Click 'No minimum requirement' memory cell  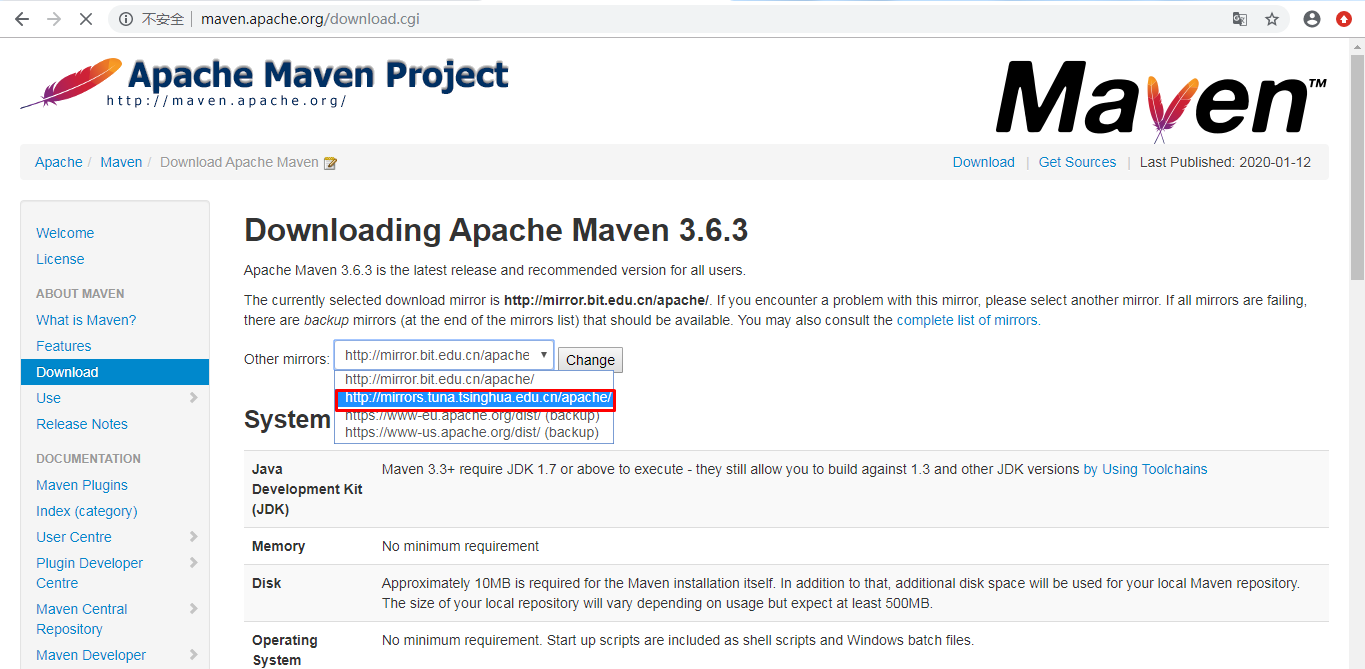(460, 546)
